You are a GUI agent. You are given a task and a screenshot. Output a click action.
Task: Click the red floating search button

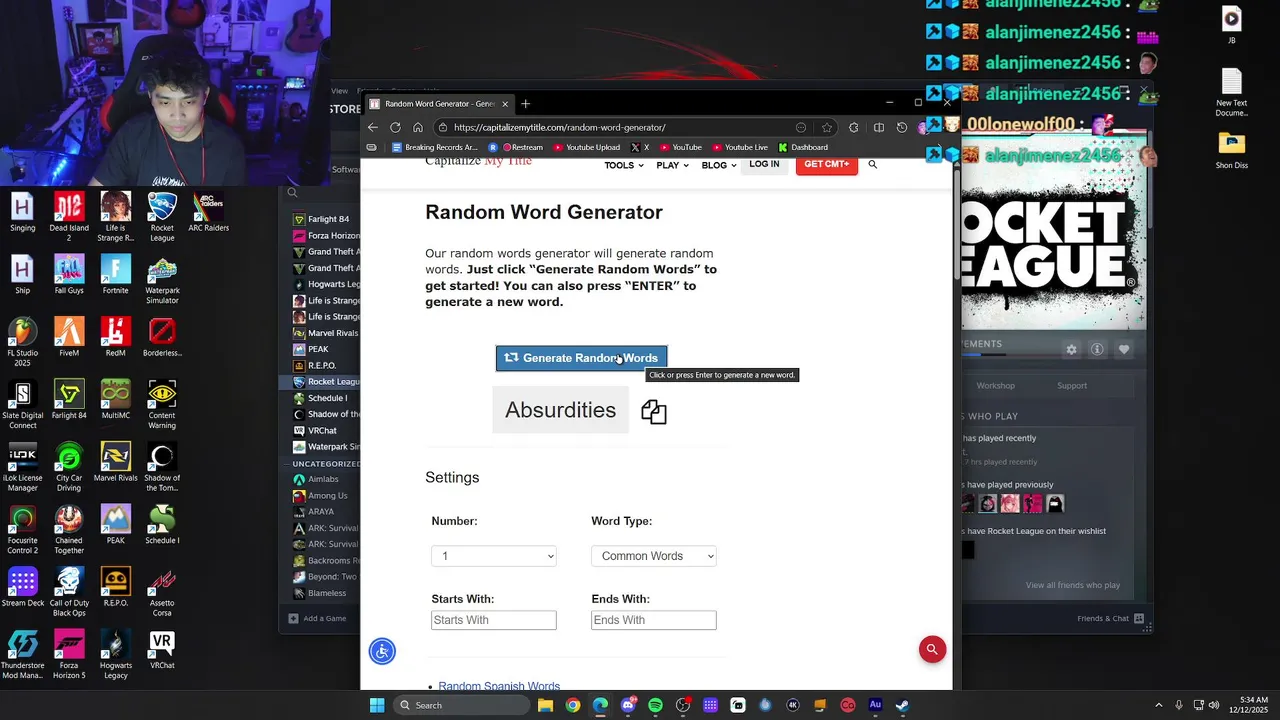click(932, 649)
